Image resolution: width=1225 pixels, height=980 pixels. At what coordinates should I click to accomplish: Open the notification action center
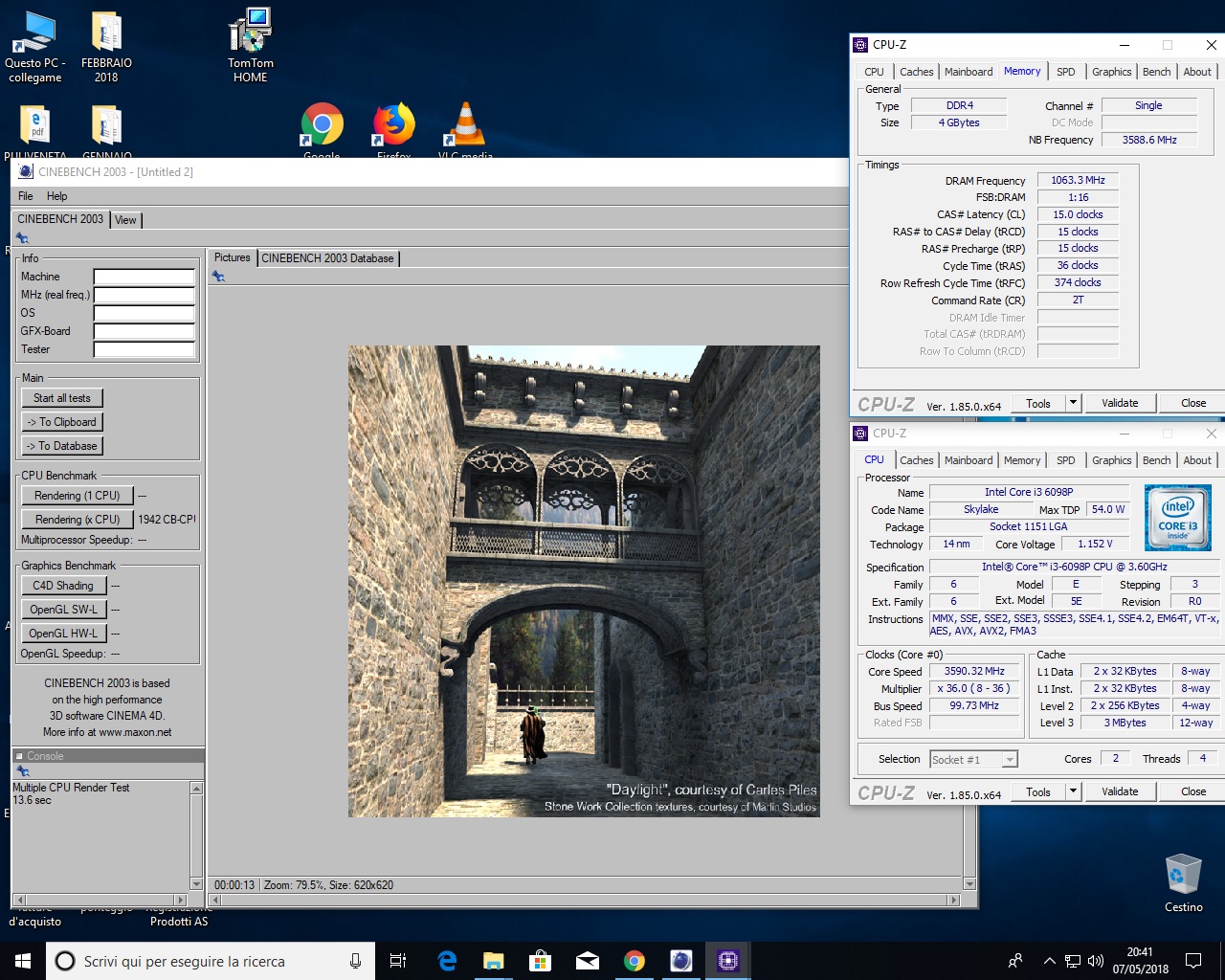coord(1193,961)
